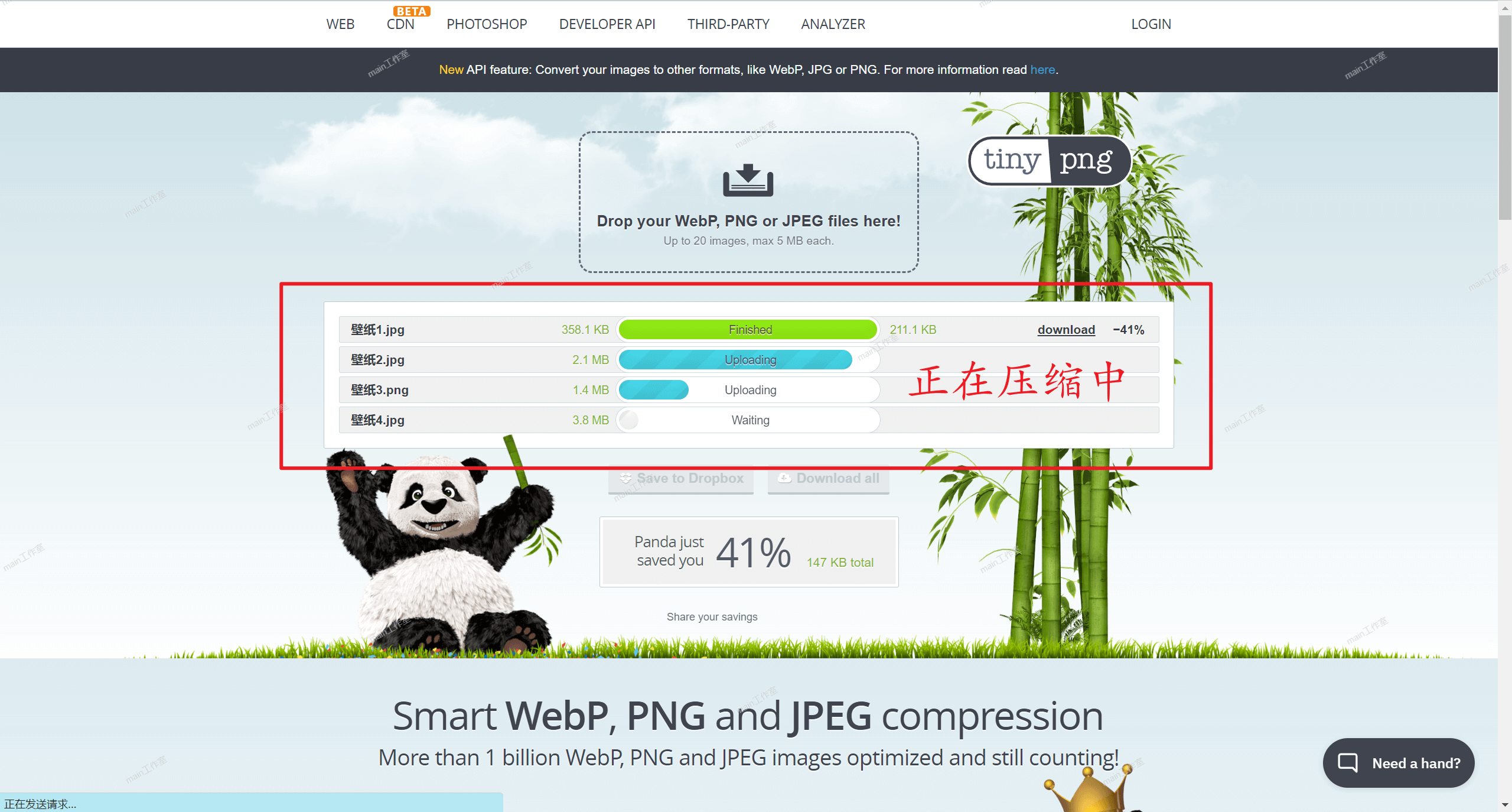The image size is (1512, 812).
Task: Click the Share your savings text link
Action: coord(713,616)
